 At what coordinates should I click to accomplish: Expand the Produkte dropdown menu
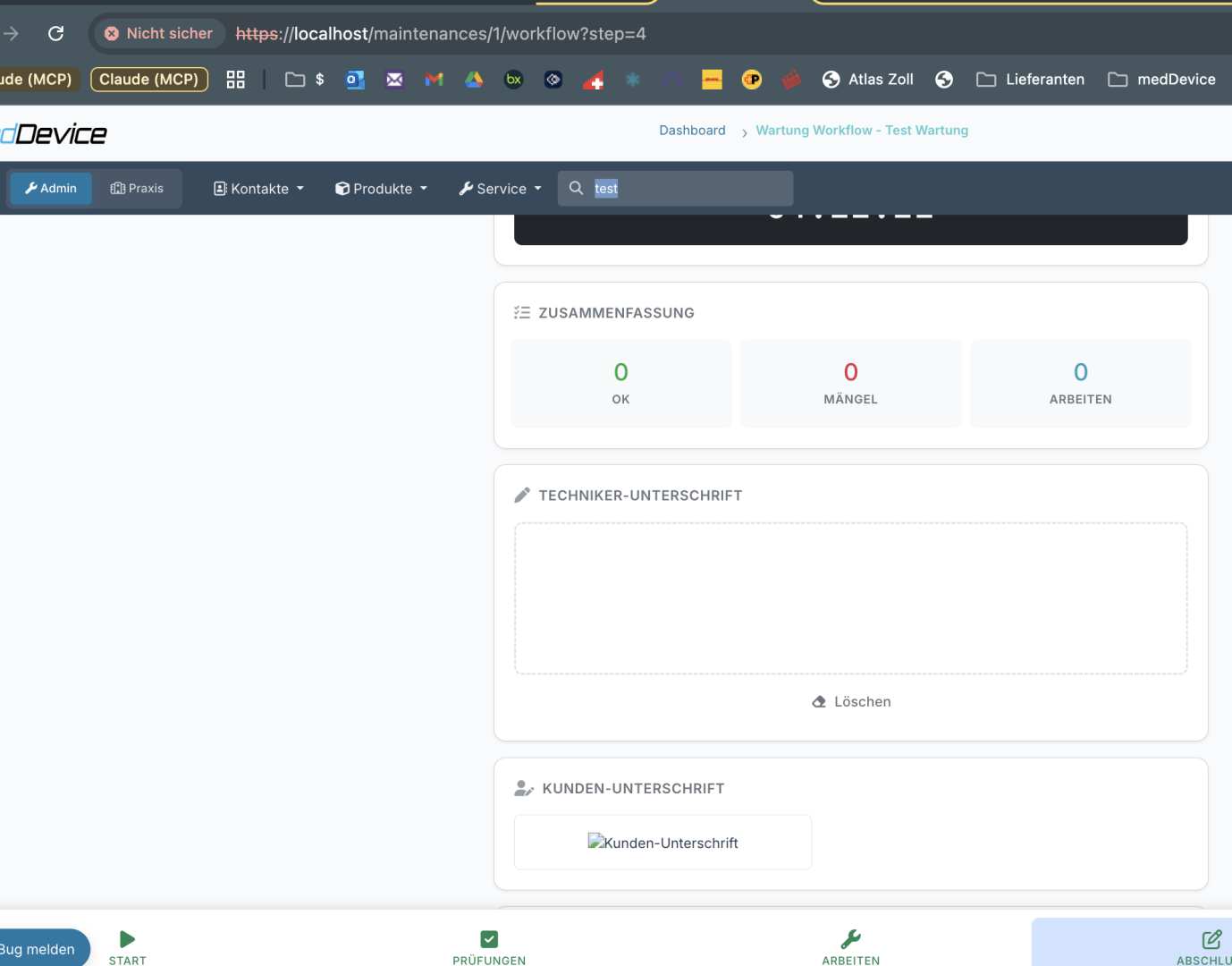[381, 189]
